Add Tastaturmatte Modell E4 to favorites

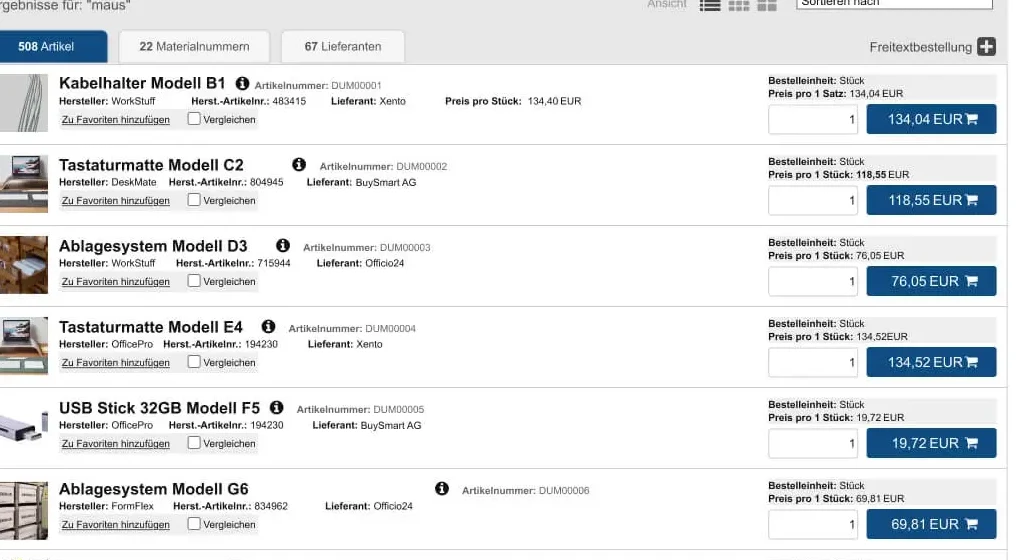116,363
